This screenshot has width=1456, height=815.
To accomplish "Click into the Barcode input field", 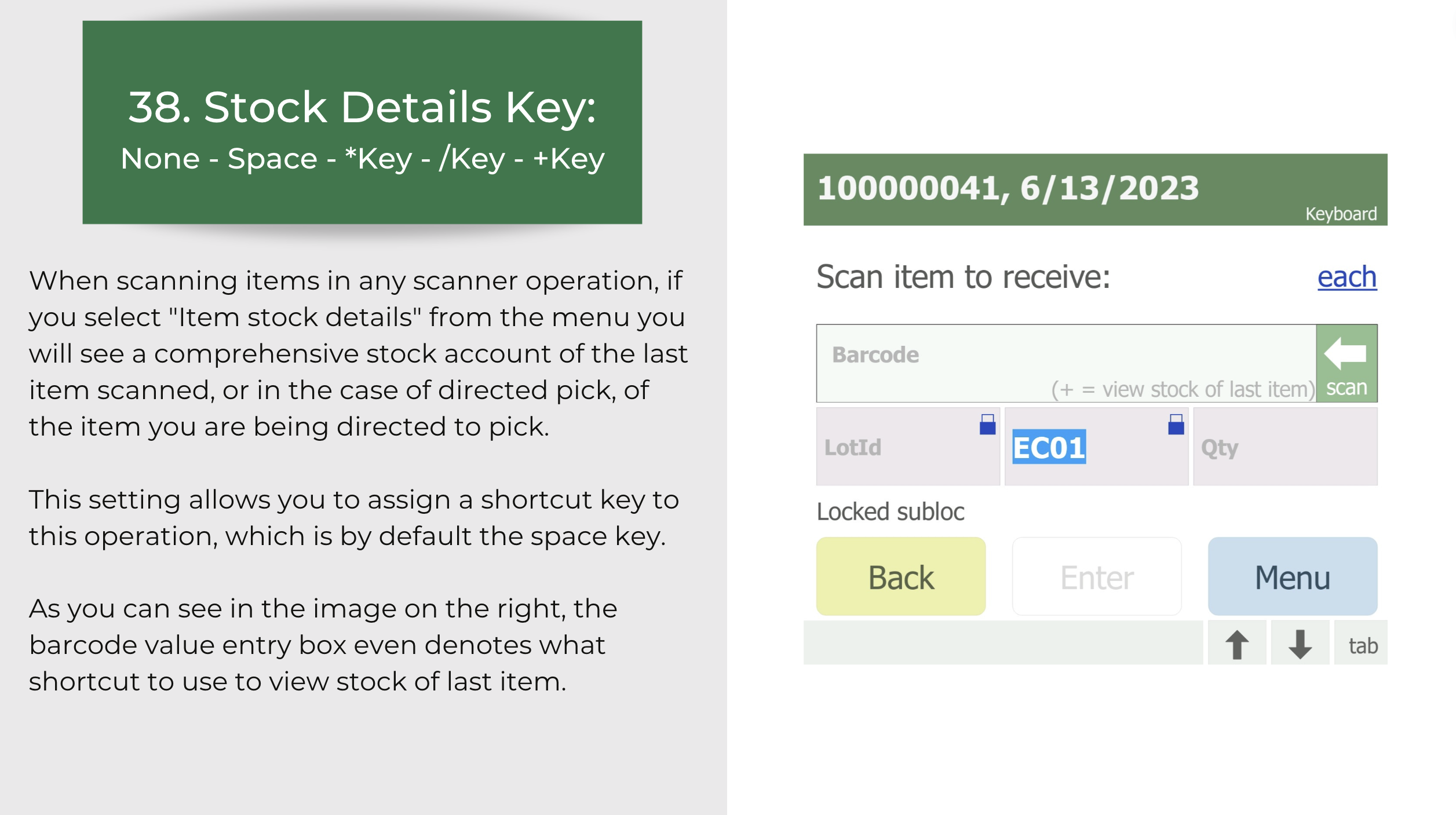I will [x=1066, y=363].
